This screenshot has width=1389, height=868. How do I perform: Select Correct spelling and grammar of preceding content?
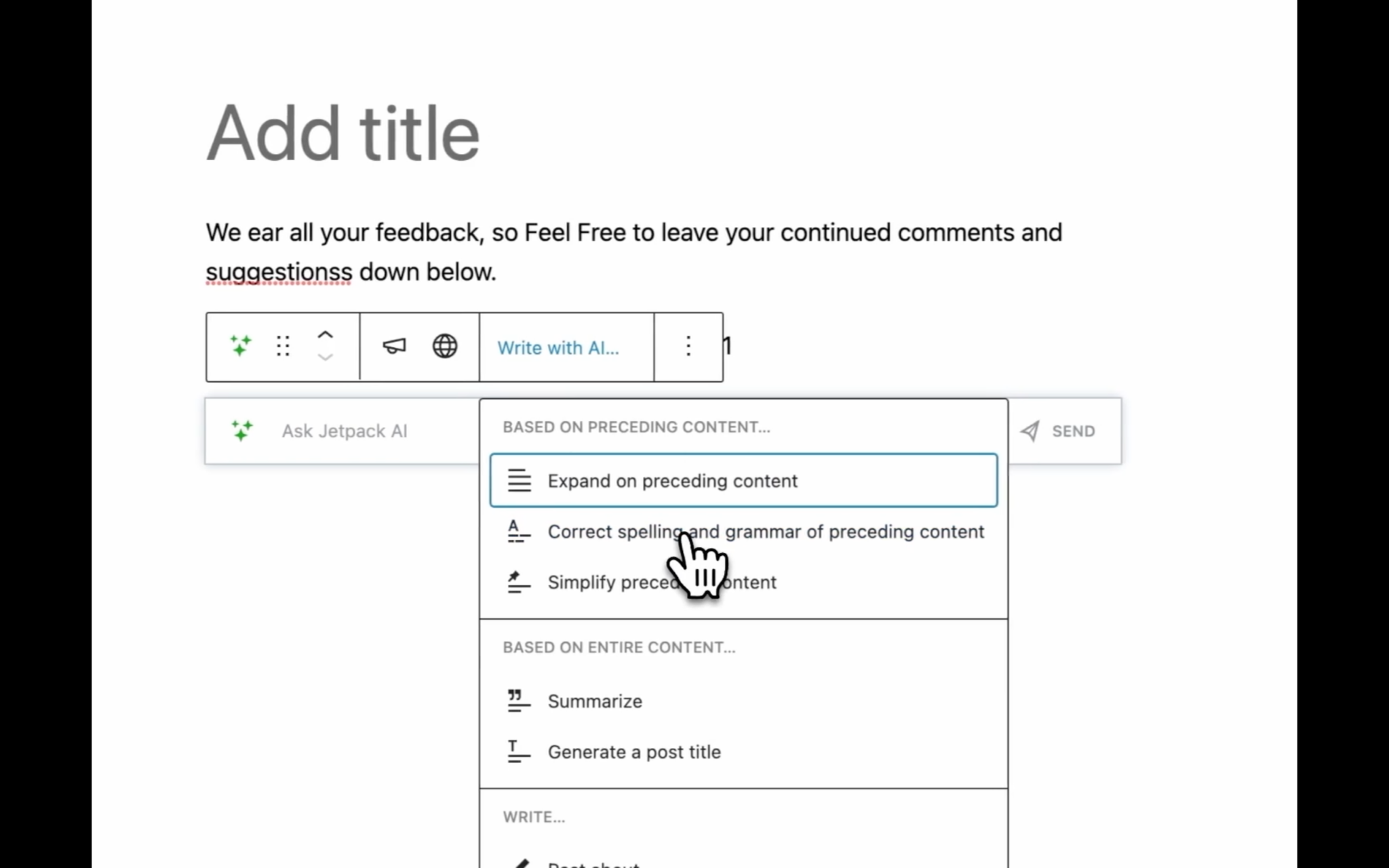[766, 532]
